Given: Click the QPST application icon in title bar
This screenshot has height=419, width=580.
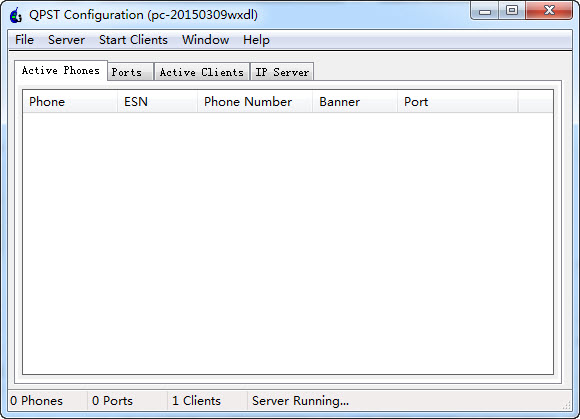Looking at the screenshot, I should [16, 15].
